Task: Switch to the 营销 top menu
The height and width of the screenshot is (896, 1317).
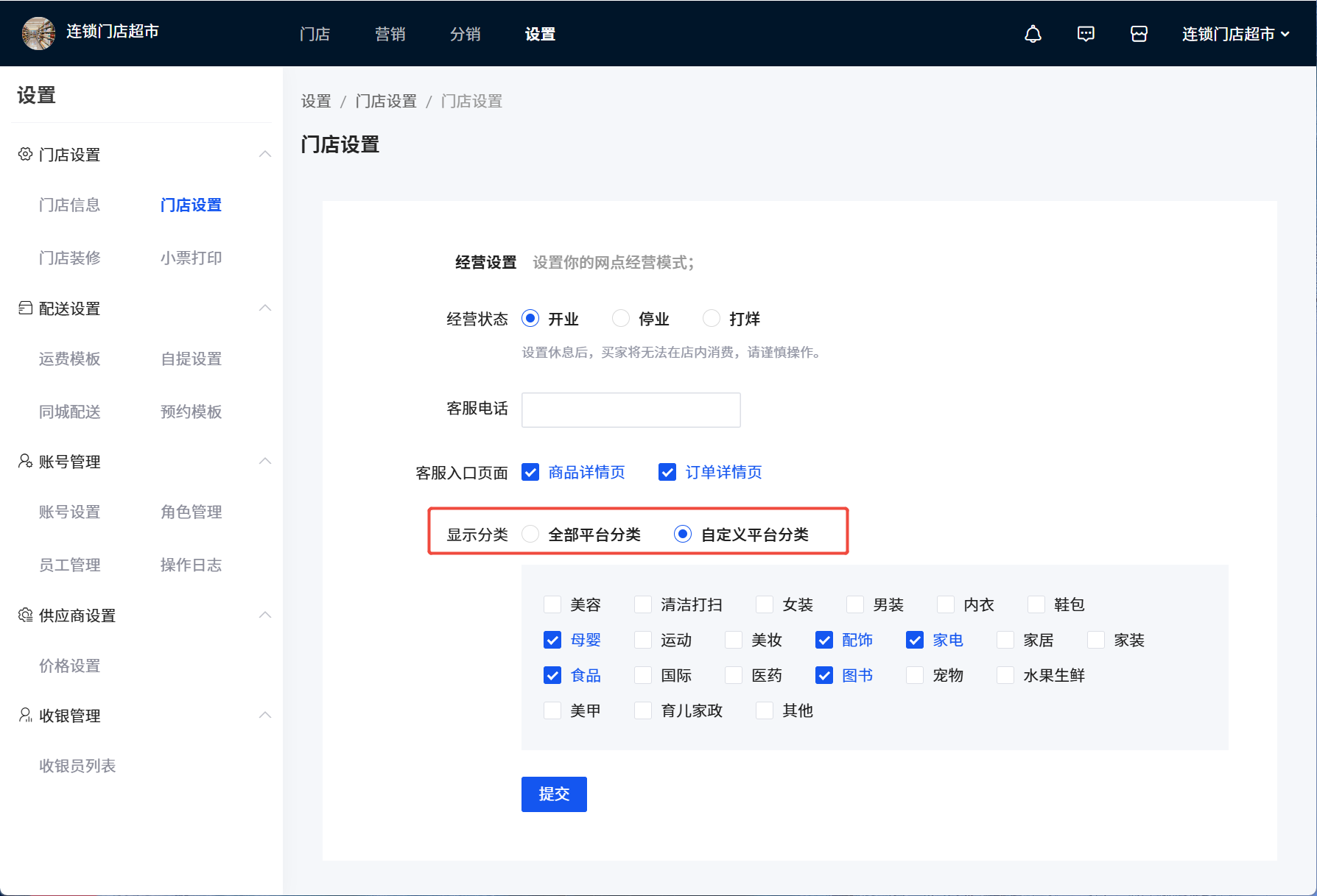Action: (x=390, y=34)
